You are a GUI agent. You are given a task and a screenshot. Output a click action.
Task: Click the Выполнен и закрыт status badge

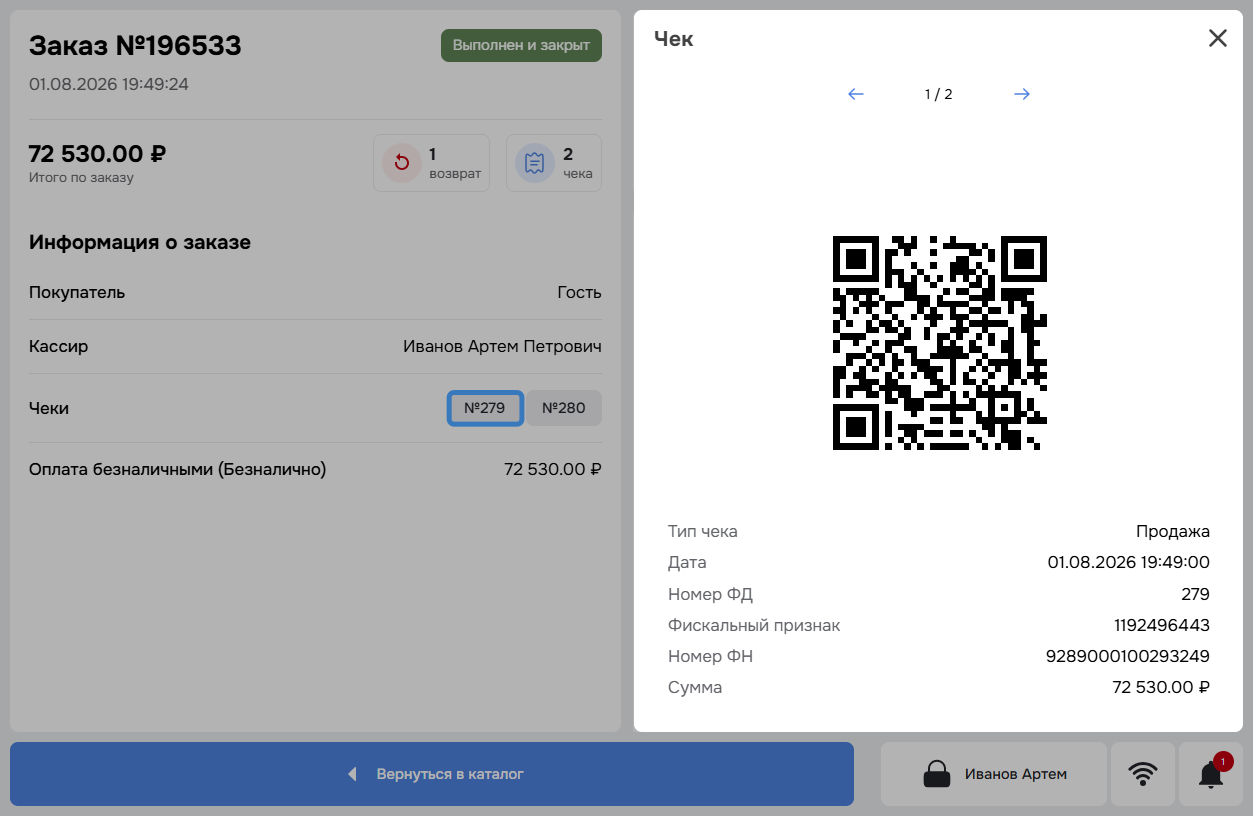pyautogui.click(x=521, y=46)
